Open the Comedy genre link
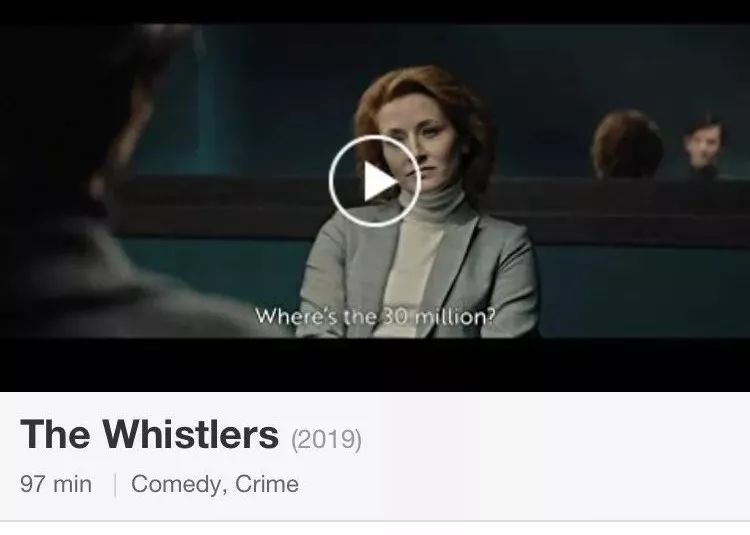 [176, 484]
